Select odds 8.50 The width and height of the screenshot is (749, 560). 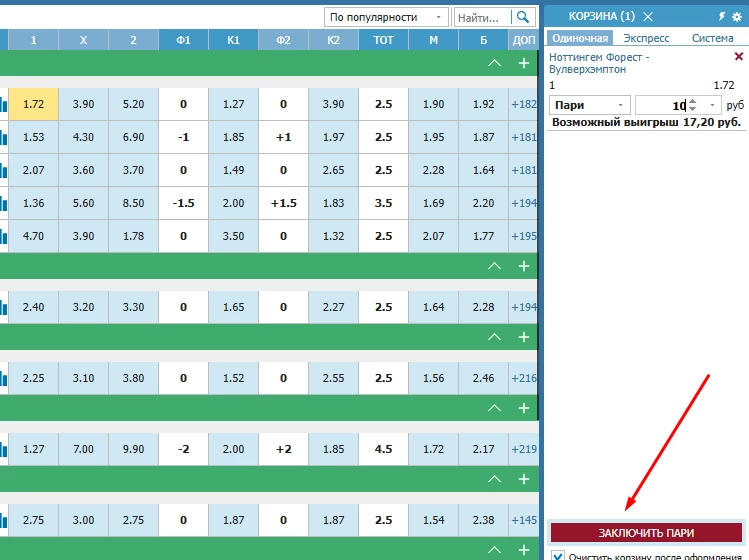(133, 203)
